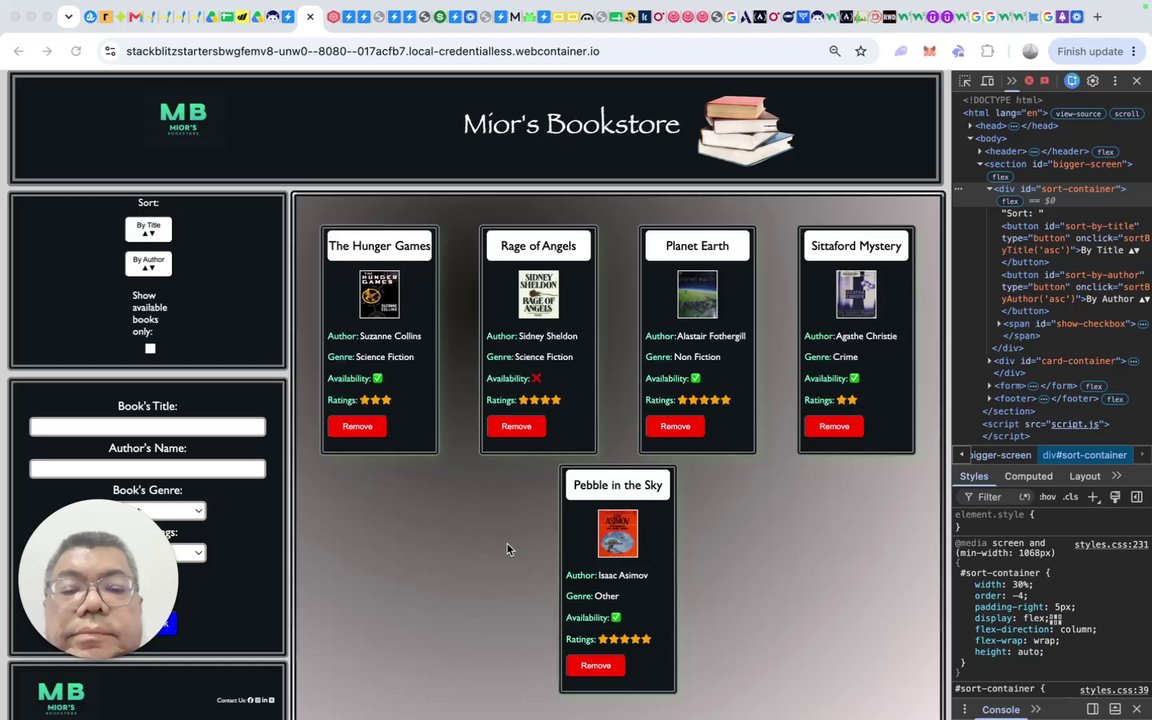Click the Author's Name input field
Image resolution: width=1152 pixels, height=720 pixels.
[148, 469]
